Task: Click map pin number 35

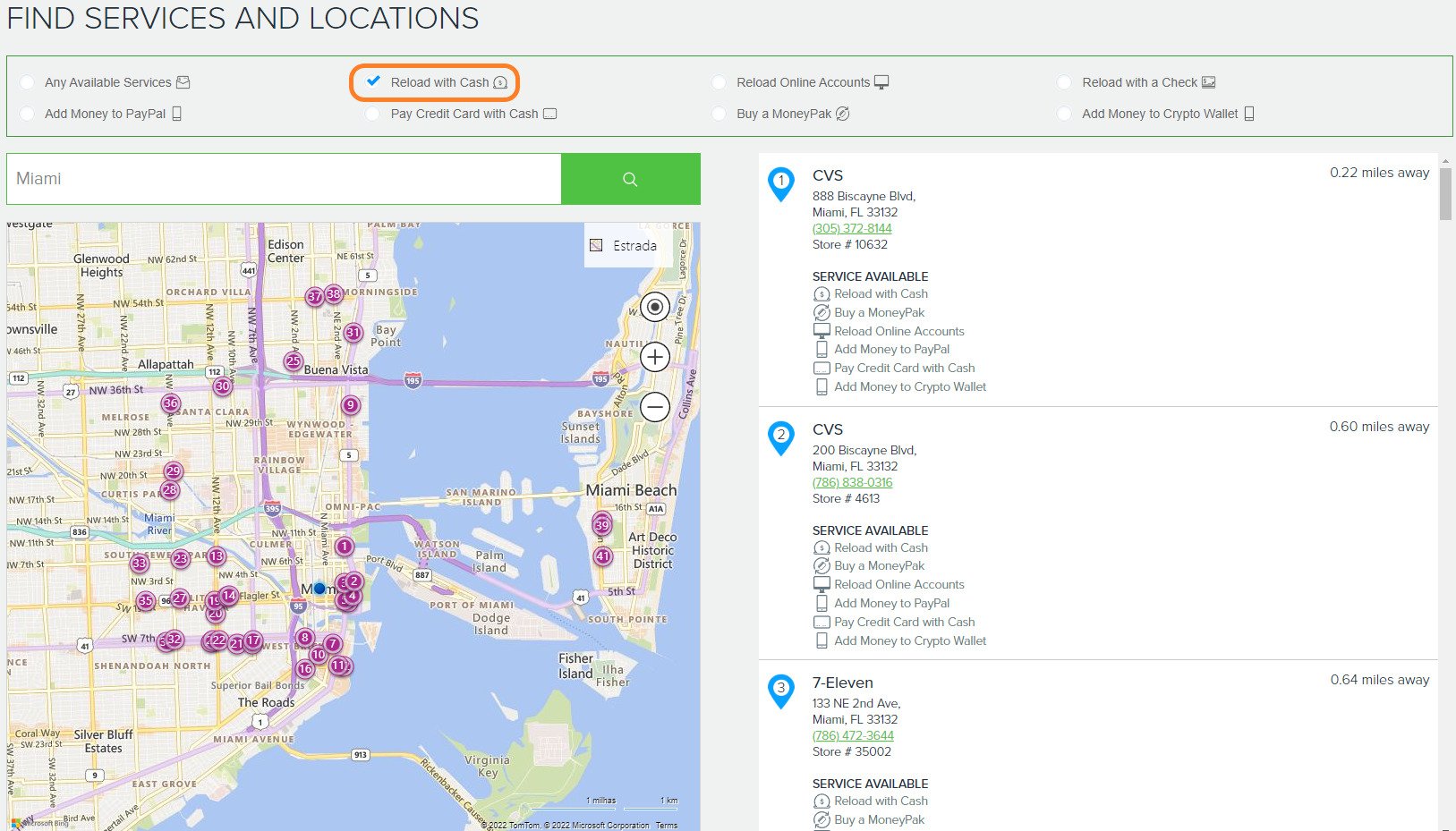Action: pyautogui.click(x=146, y=600)
